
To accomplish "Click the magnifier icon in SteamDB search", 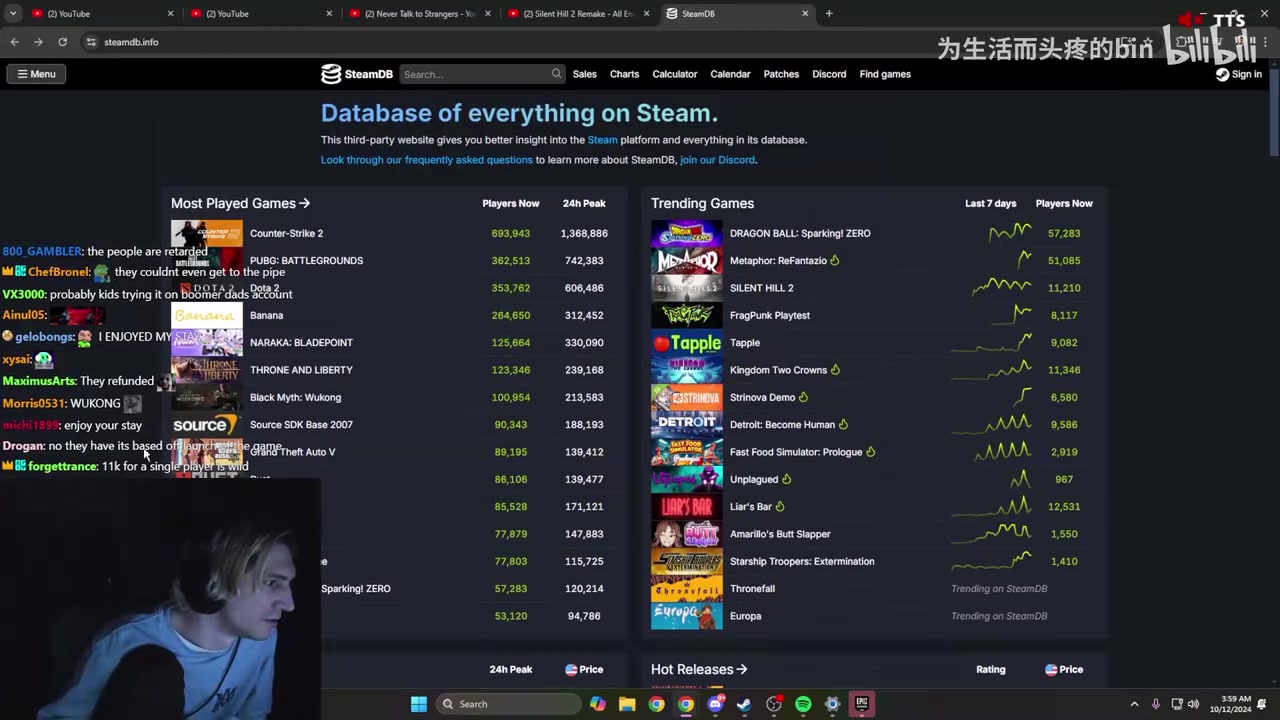I will pyautogui.click(x=556, y=74).
